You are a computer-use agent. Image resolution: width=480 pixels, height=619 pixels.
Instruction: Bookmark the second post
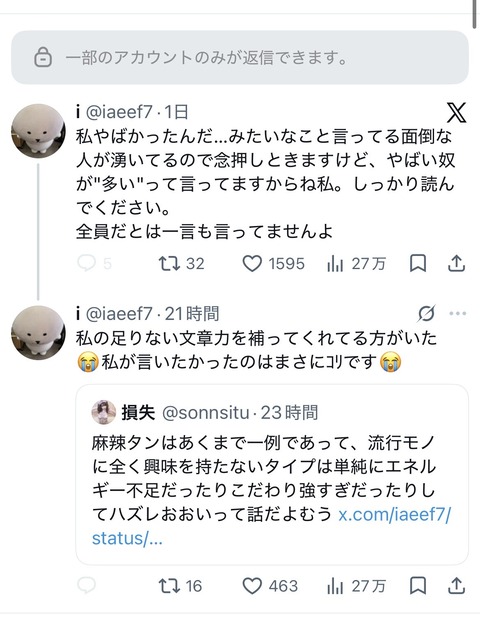[418, 586]
